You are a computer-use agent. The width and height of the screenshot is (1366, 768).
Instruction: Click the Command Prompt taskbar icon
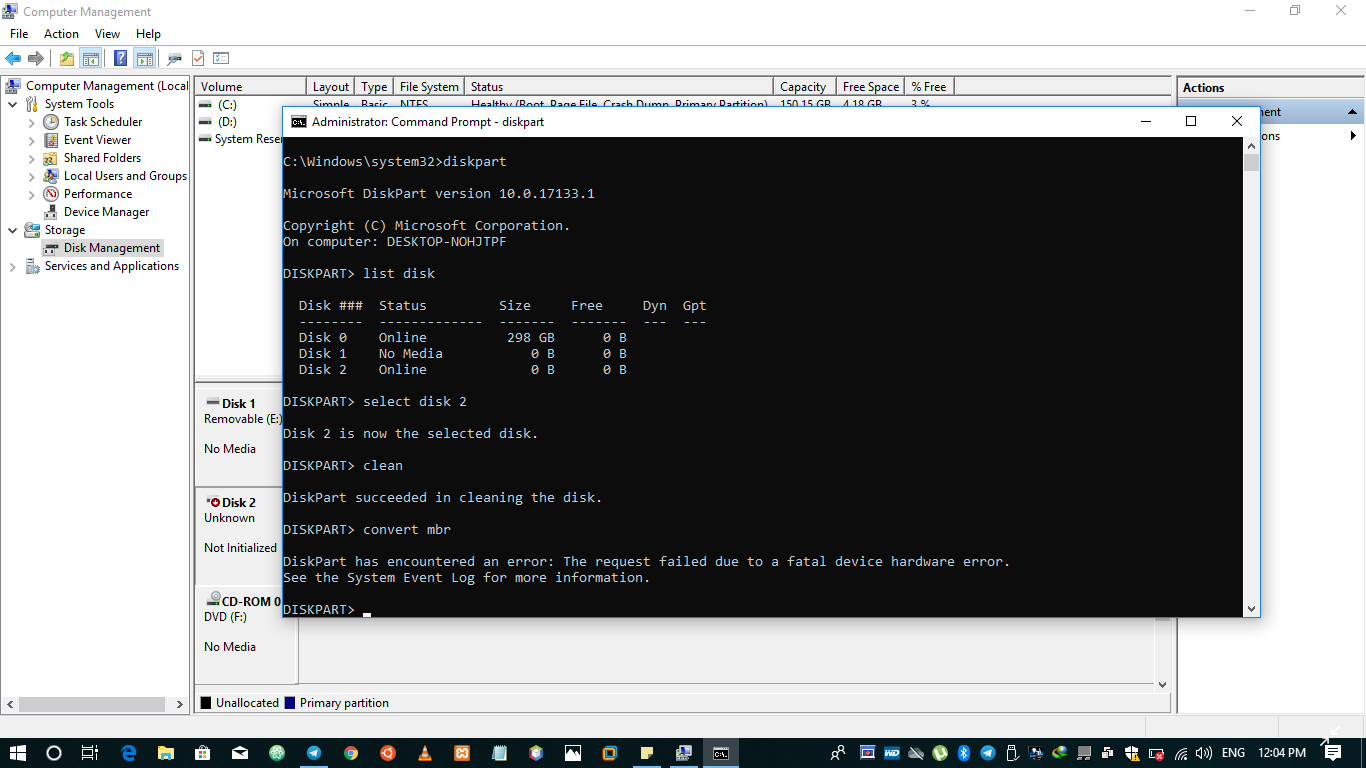pos(721,753)
